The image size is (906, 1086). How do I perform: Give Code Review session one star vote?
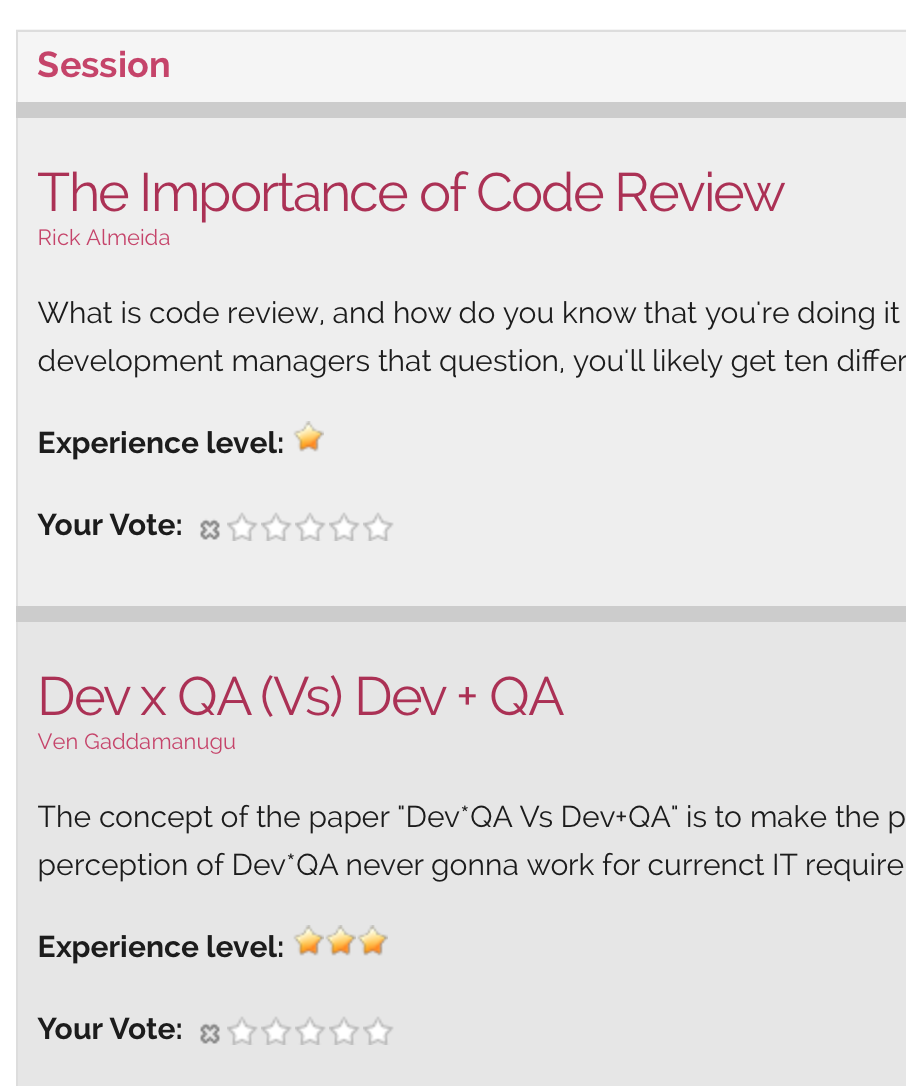pos(241,527)
